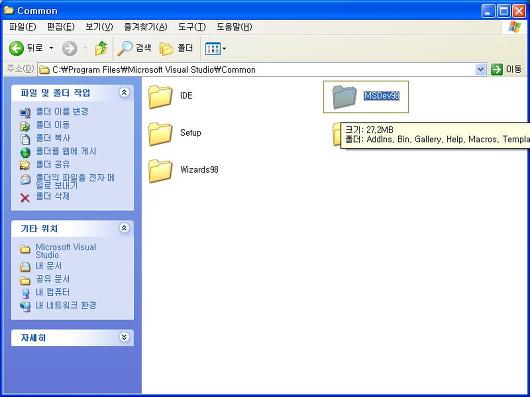Click the copy folder task icon
The width and height of the screenshot is (530, 397).
click(25, 139)
